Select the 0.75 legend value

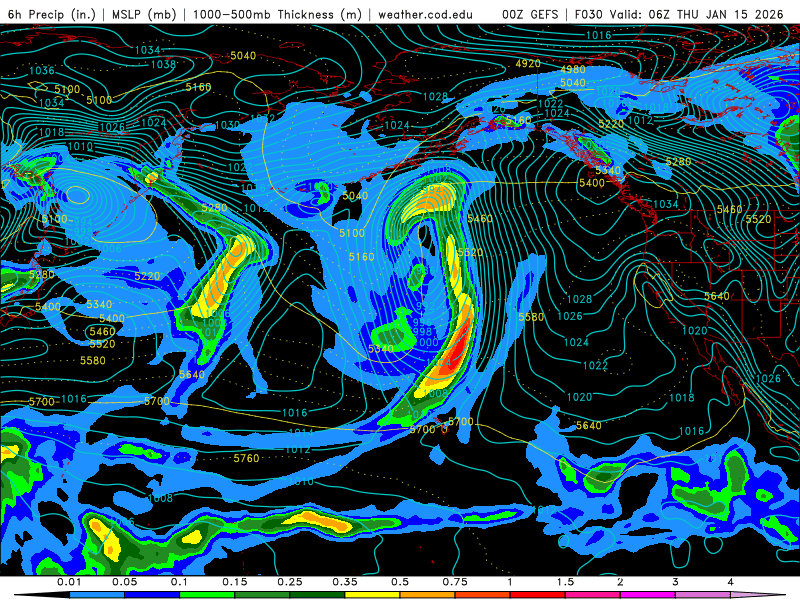[455, 582]
